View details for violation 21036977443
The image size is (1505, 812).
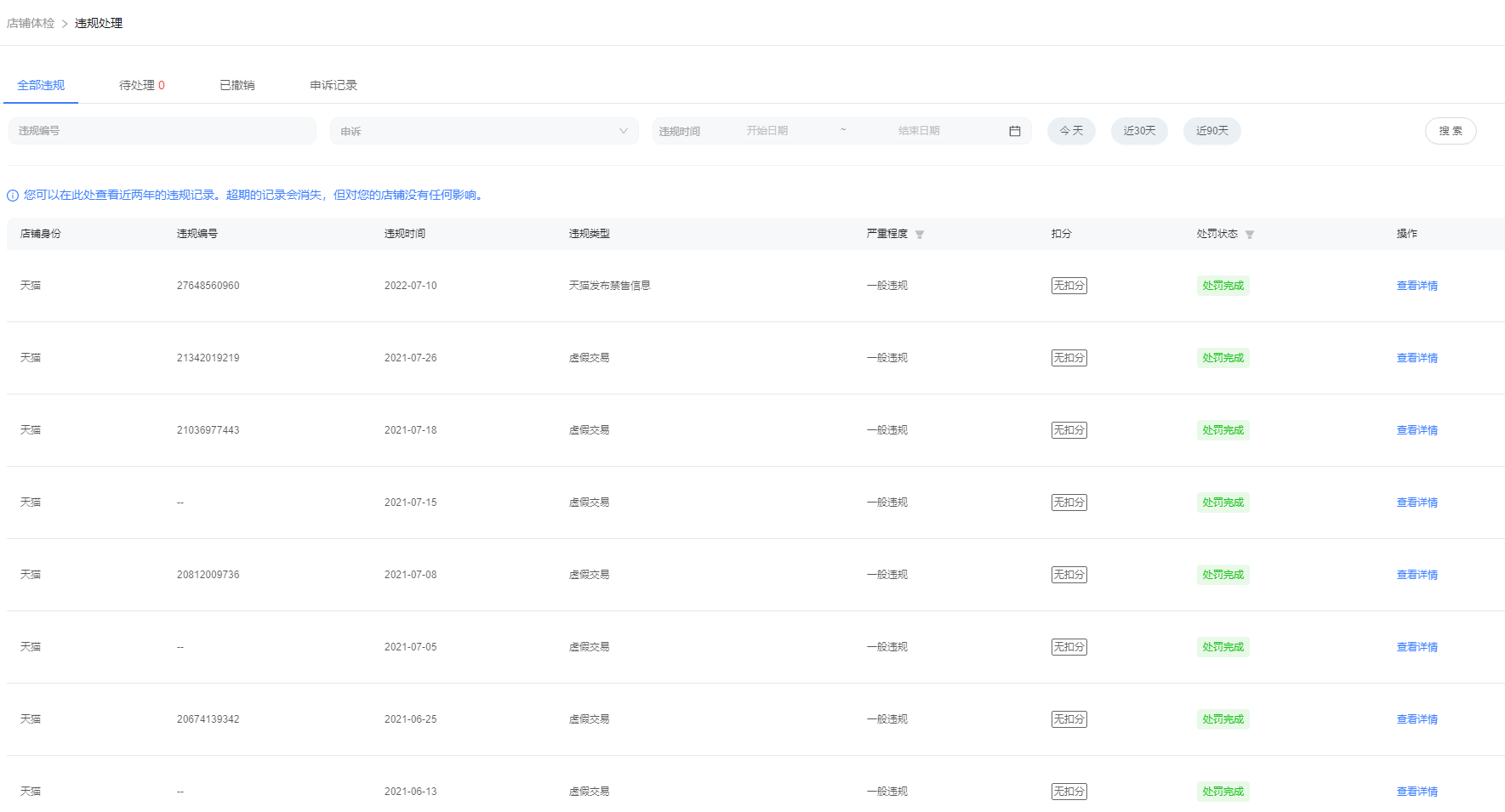click(1417, 430)
